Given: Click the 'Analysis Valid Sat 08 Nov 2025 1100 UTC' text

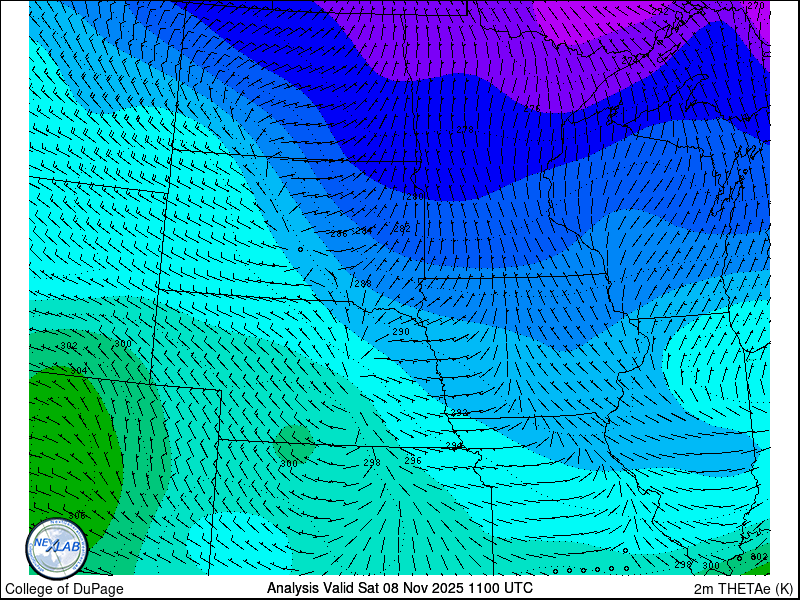Looking at the screenshot, I should [x=400, y=588].
